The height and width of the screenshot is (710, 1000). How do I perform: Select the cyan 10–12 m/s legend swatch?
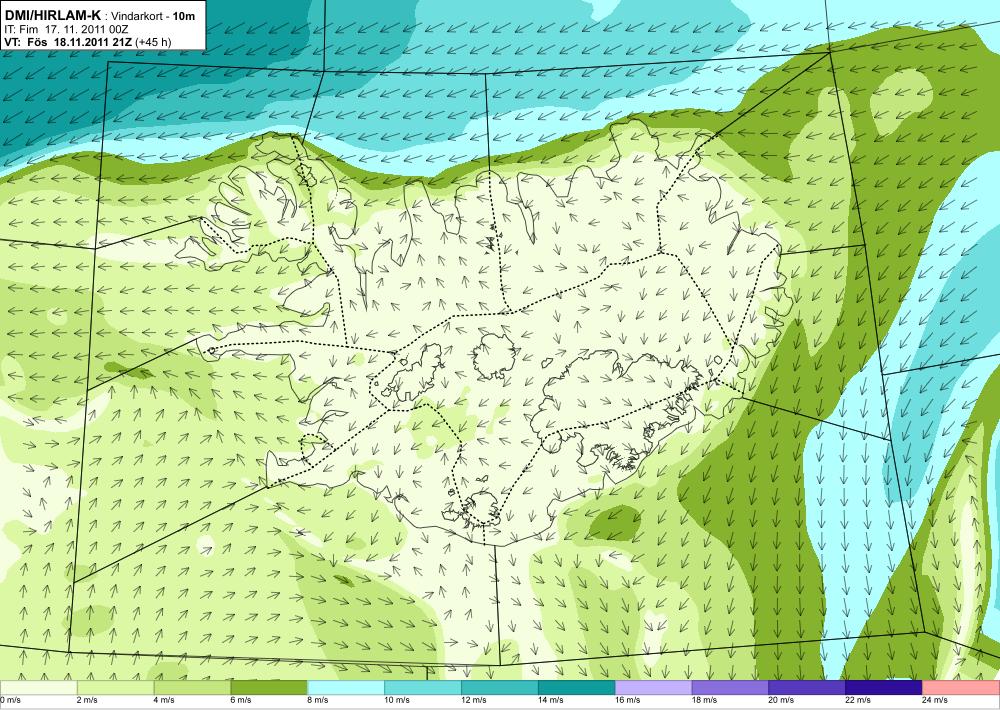(423, 688)
